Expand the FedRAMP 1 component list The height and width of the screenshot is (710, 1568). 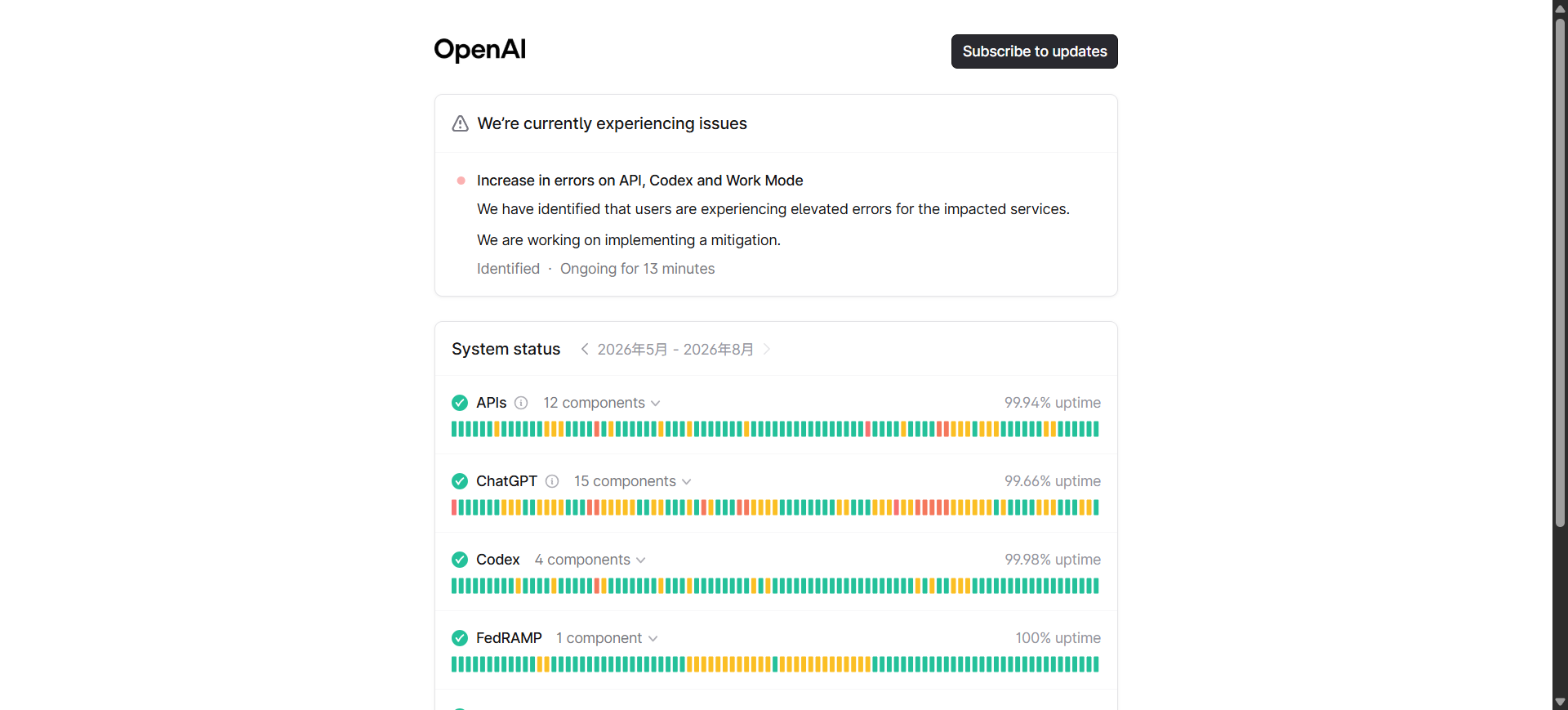tap(607, 638)
